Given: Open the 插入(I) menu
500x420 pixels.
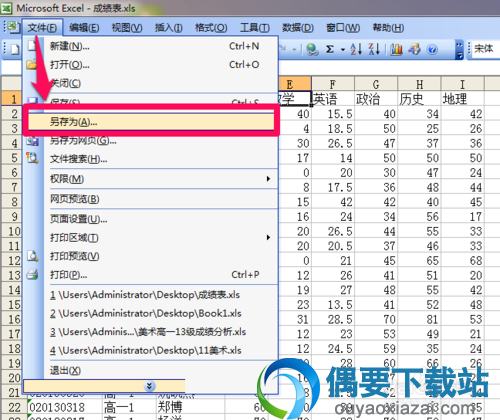Looking at the screenshot, I should pyautogui.click(x=168, y=28).
